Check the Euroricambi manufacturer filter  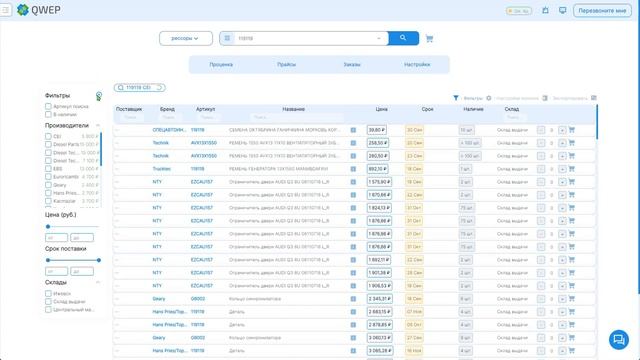click(x=48, y=177)
